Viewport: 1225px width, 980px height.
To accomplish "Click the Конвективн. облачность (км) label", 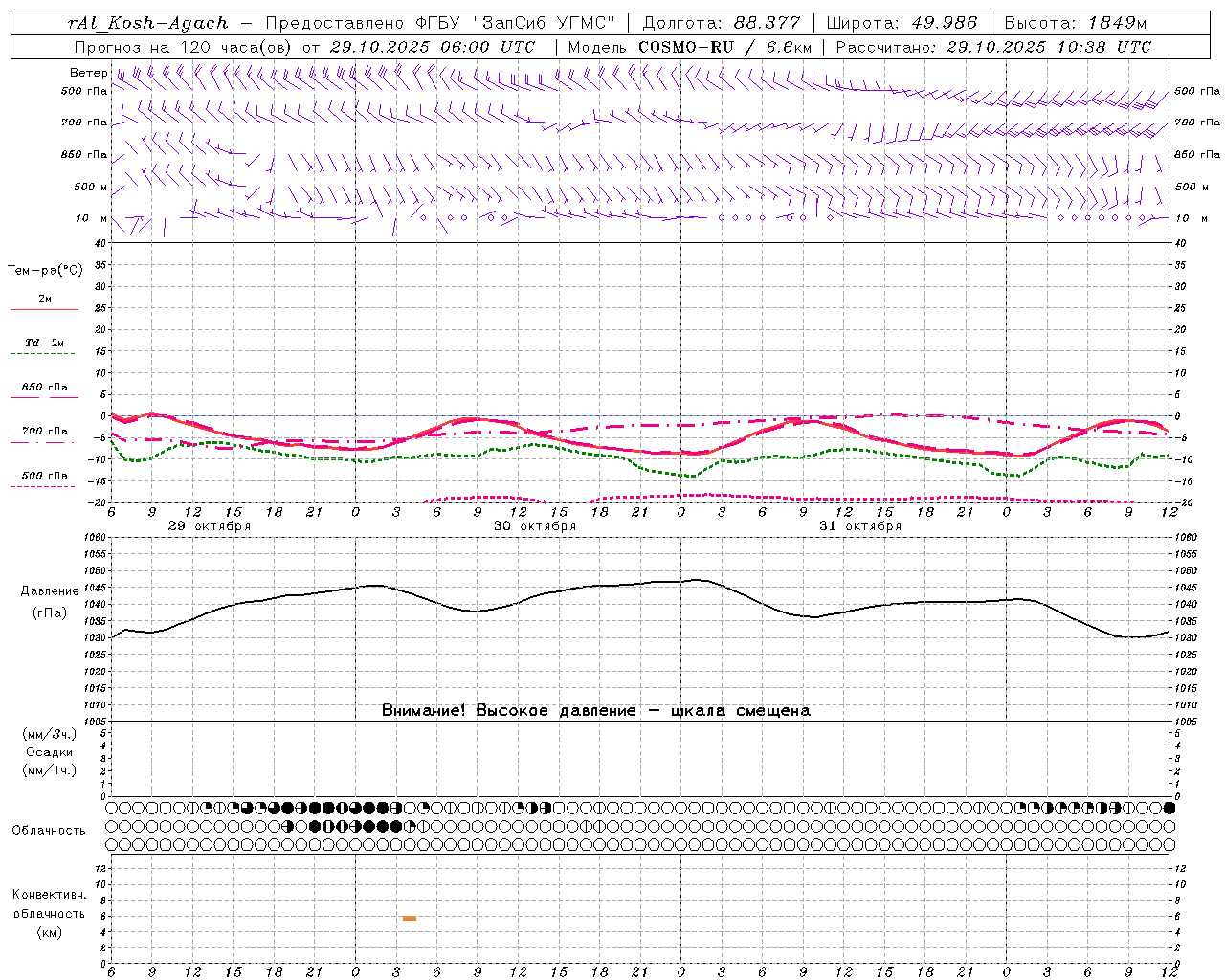I will [49, 913].
